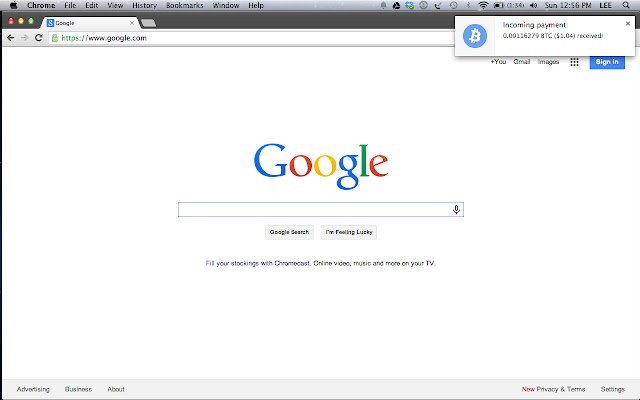Click the incoming payment amount text
This screenshot has width=640, height=400.
pyautogui.click(x=552, y=36)
